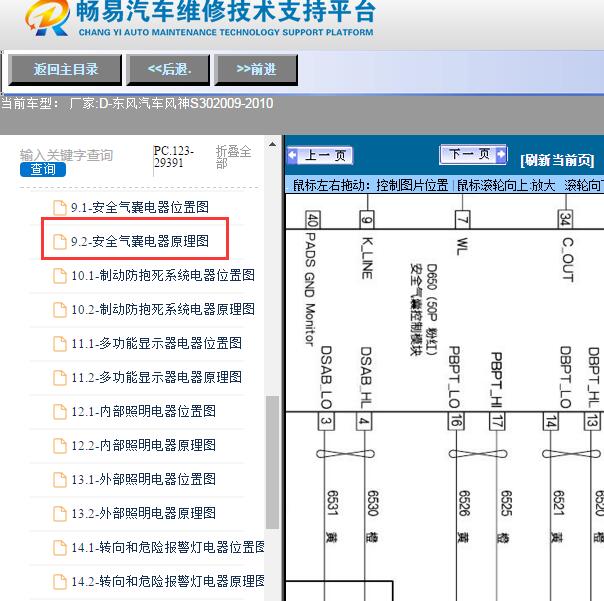Collapse all with 折叠全部 link
Screen dimensions: 604x601
(x=233, y=157)
